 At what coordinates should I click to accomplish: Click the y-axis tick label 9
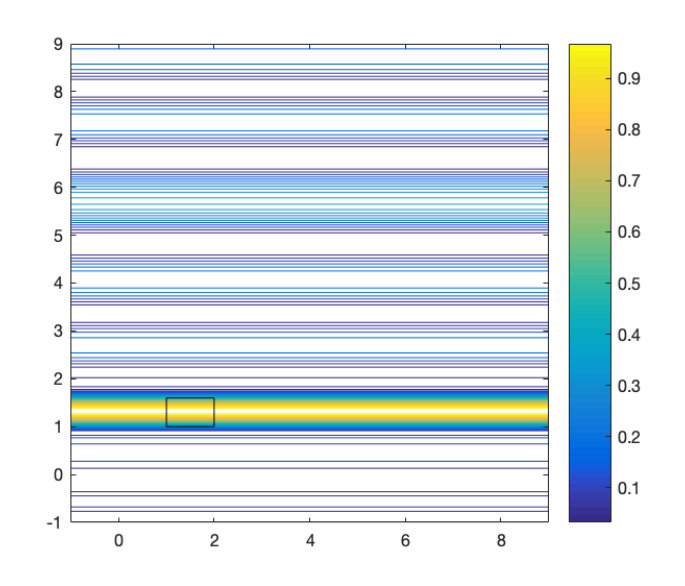click(x=58, y=44)
